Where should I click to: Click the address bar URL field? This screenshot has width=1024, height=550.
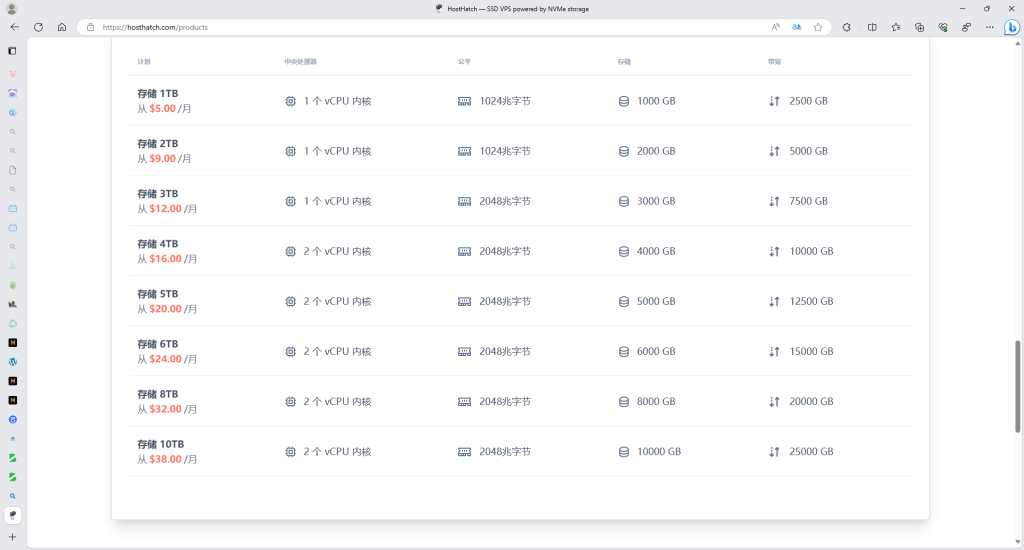click(400, 27)
